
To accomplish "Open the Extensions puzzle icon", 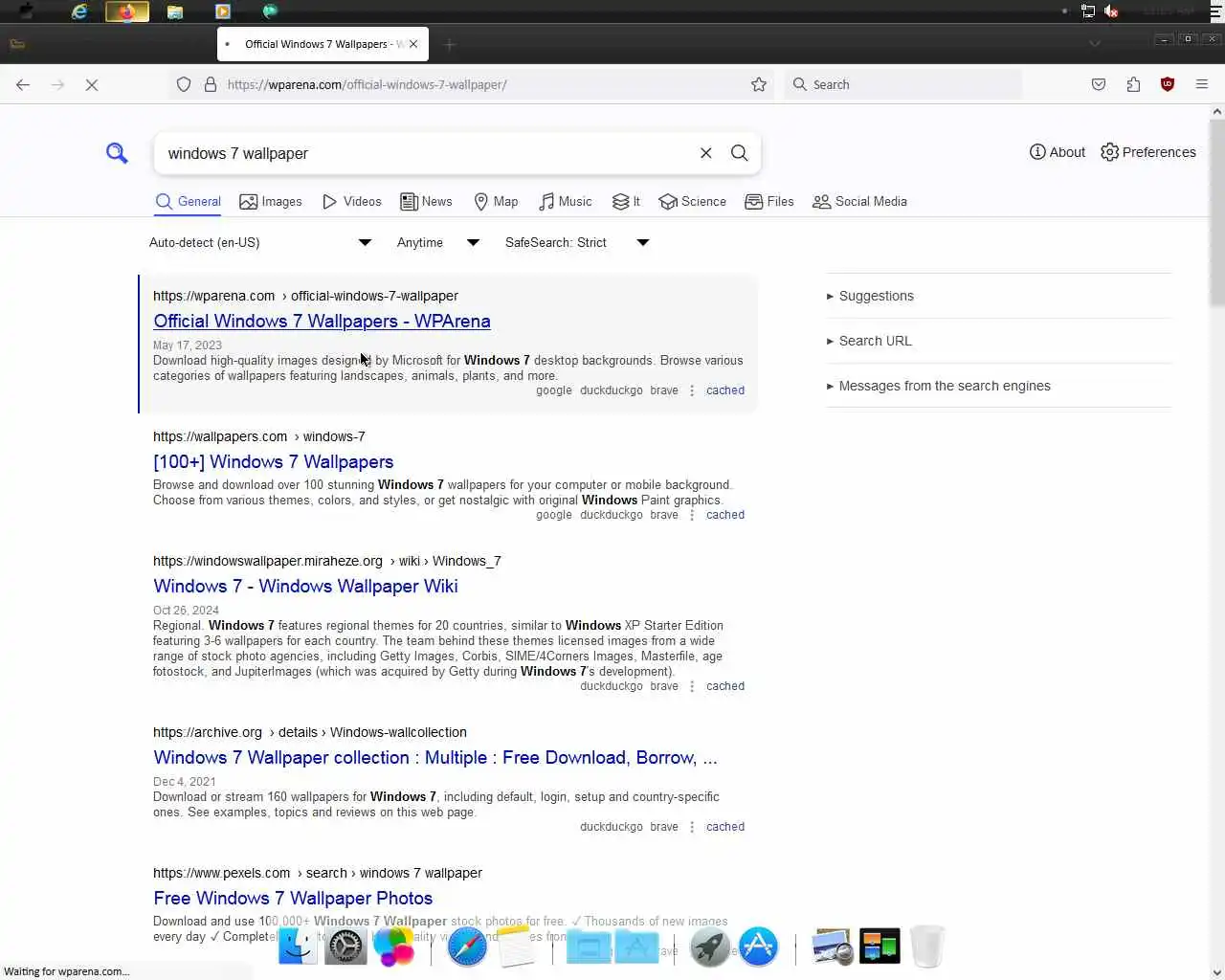I will (x=1133, y=84).
